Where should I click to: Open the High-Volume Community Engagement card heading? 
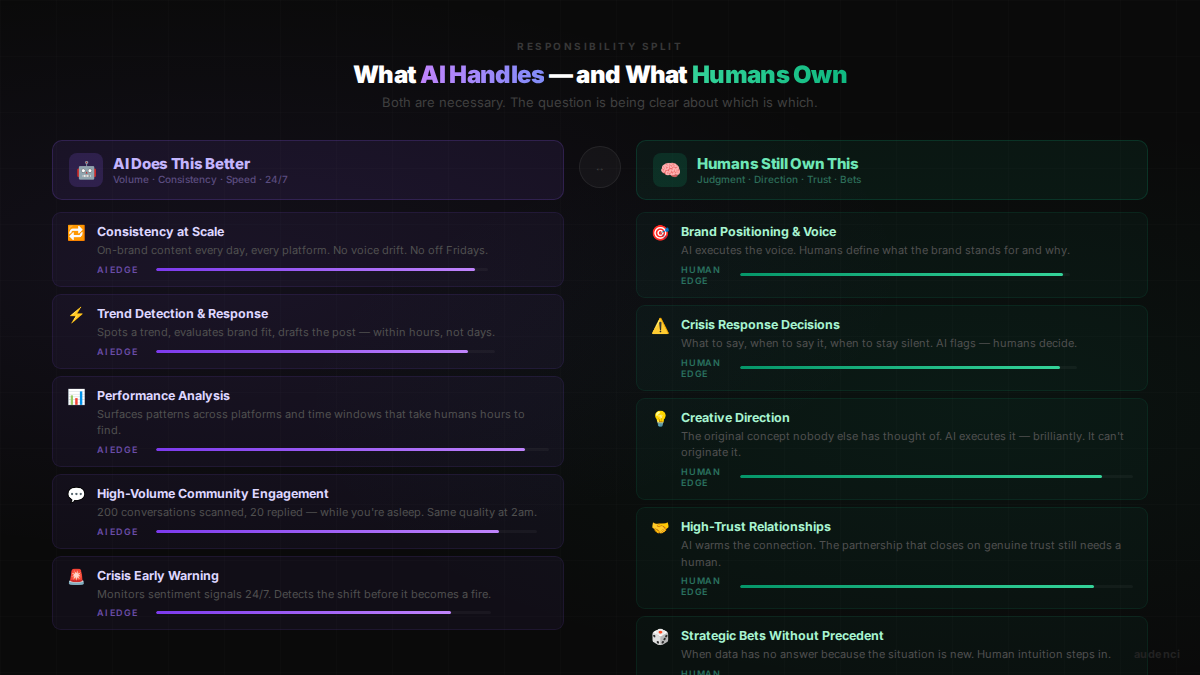pos(212,494)
